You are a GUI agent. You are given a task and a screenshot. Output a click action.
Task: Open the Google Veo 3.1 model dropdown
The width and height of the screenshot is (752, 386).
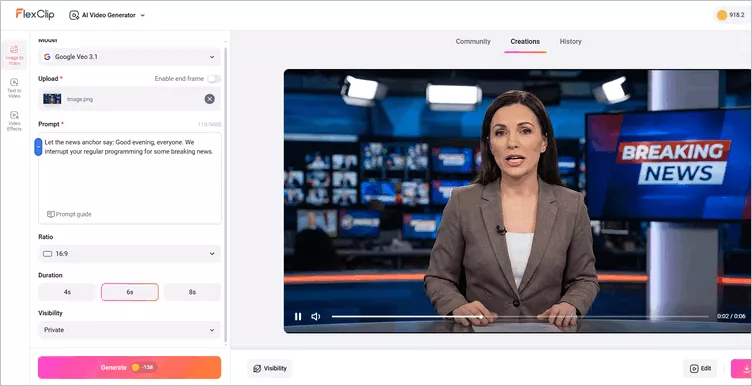129,57
